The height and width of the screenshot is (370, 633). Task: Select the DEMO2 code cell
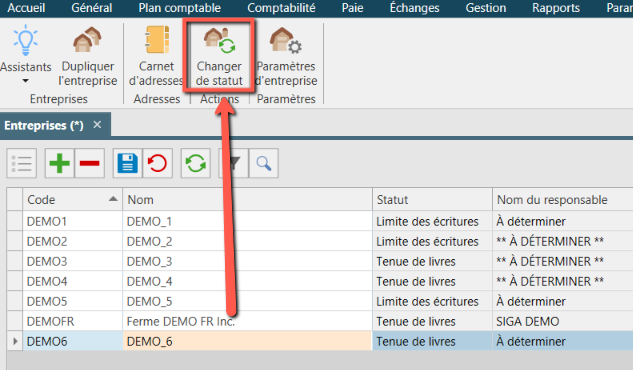(x=73, y=241)
